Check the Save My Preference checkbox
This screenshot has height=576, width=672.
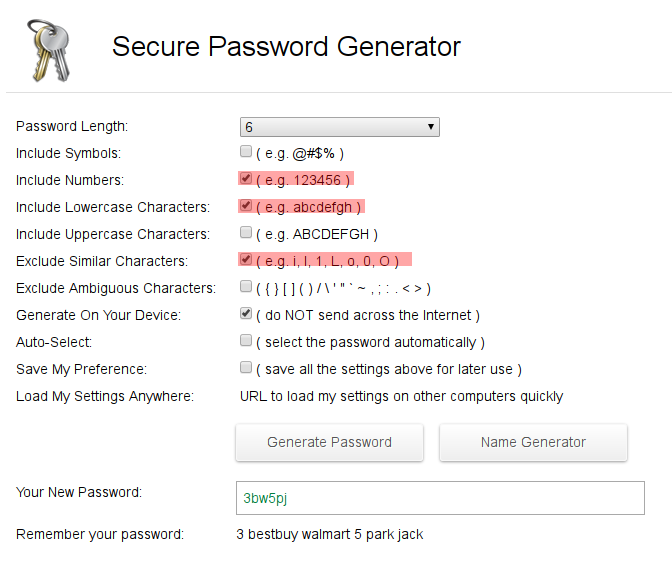click(246, 367)
